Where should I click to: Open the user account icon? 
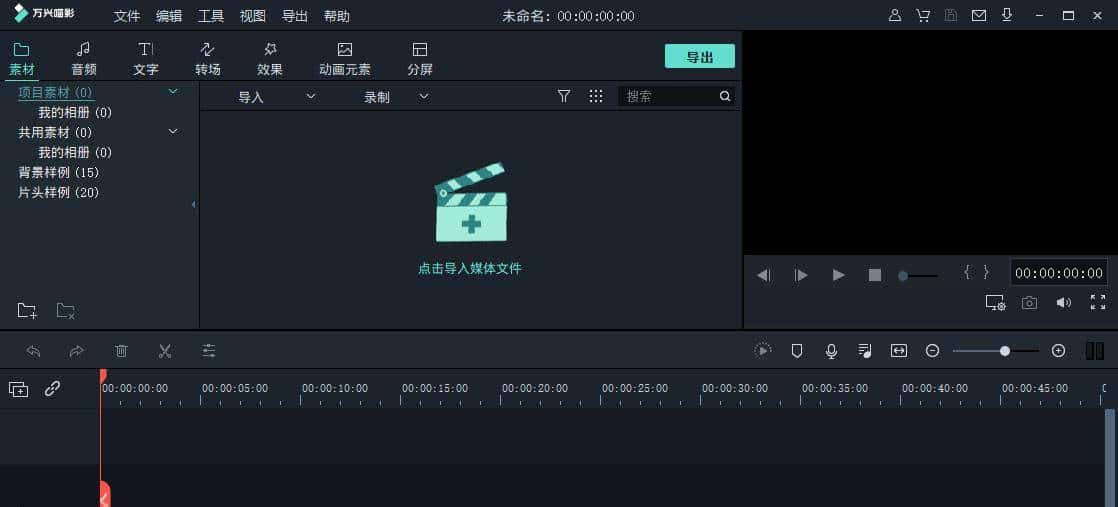click(x=895, y=15)
